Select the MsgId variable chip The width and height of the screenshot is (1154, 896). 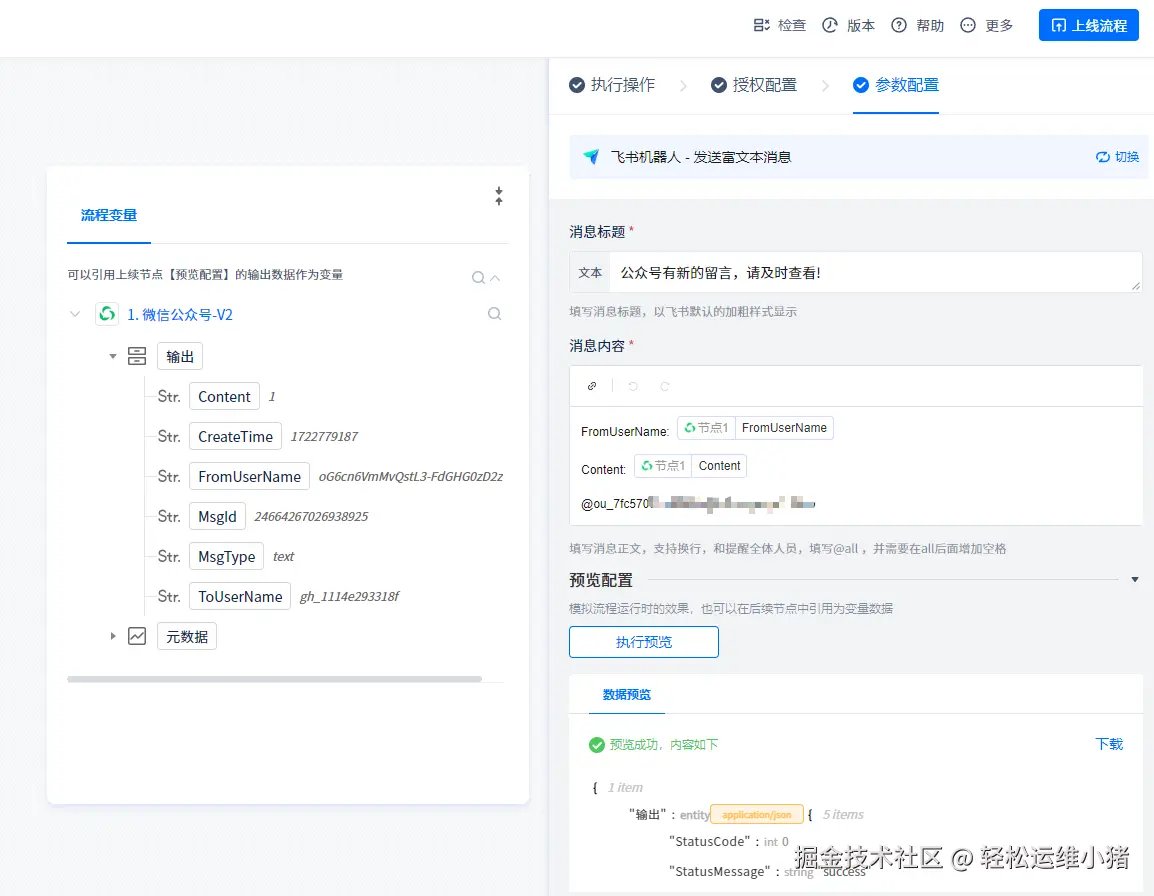pos(217,516)
